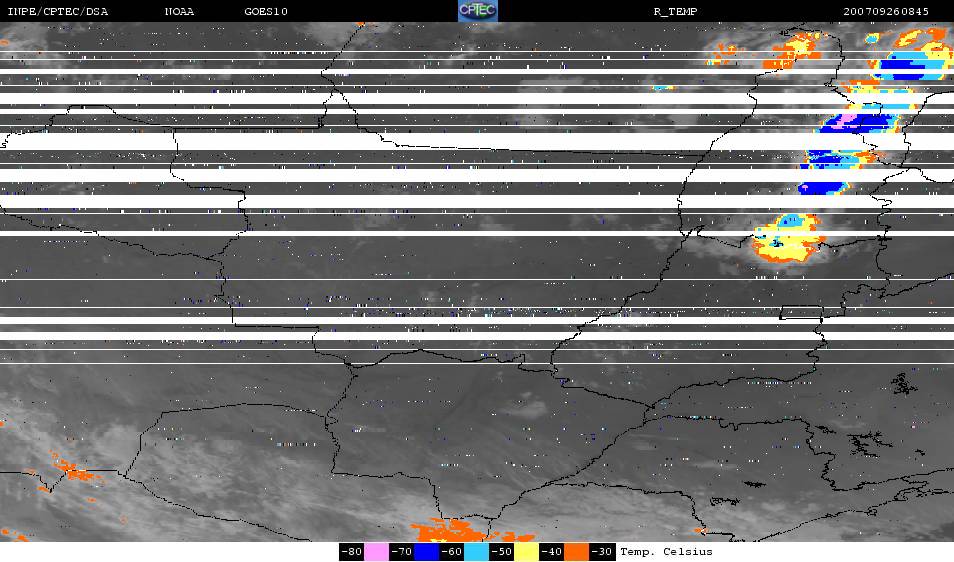Click the Temp. Celsius legend caption
The width and height of the screenshot is (954, 562).
pos(666,552)
